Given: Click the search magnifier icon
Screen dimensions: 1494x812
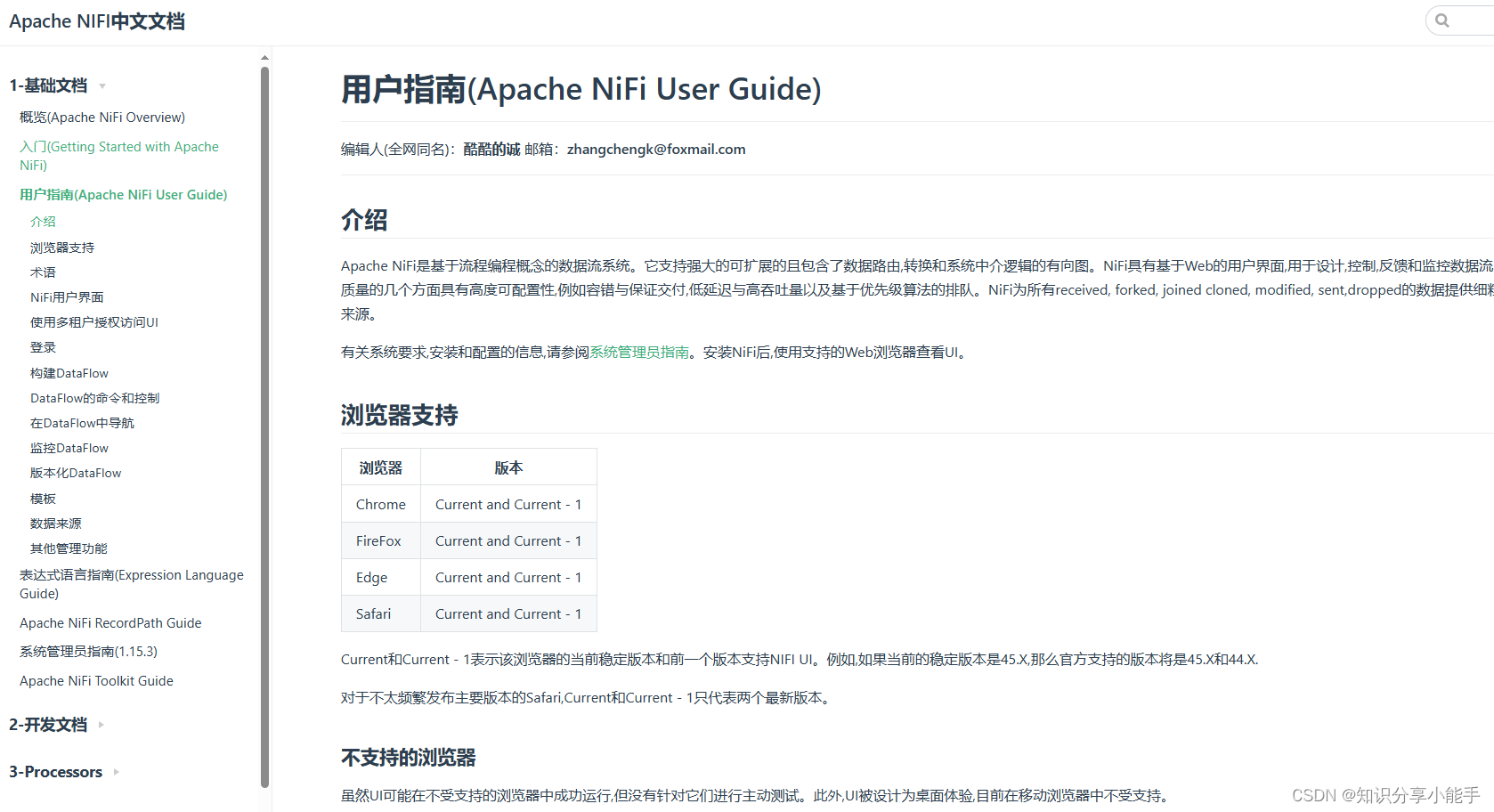Looking at the screenshot, I should 1442,20.
